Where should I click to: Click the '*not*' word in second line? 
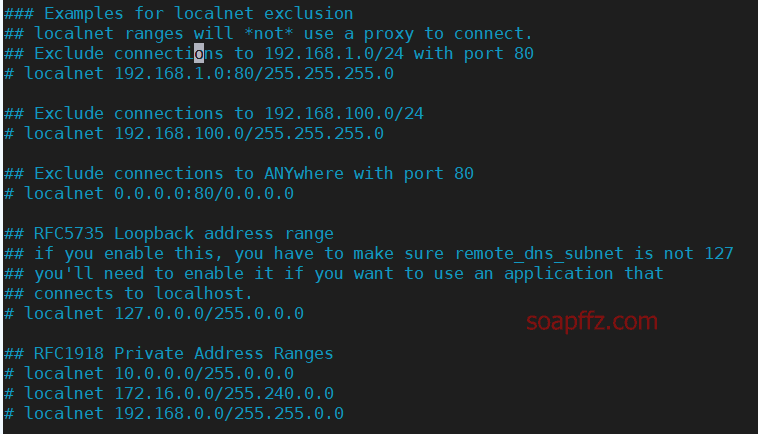[269, 33]
